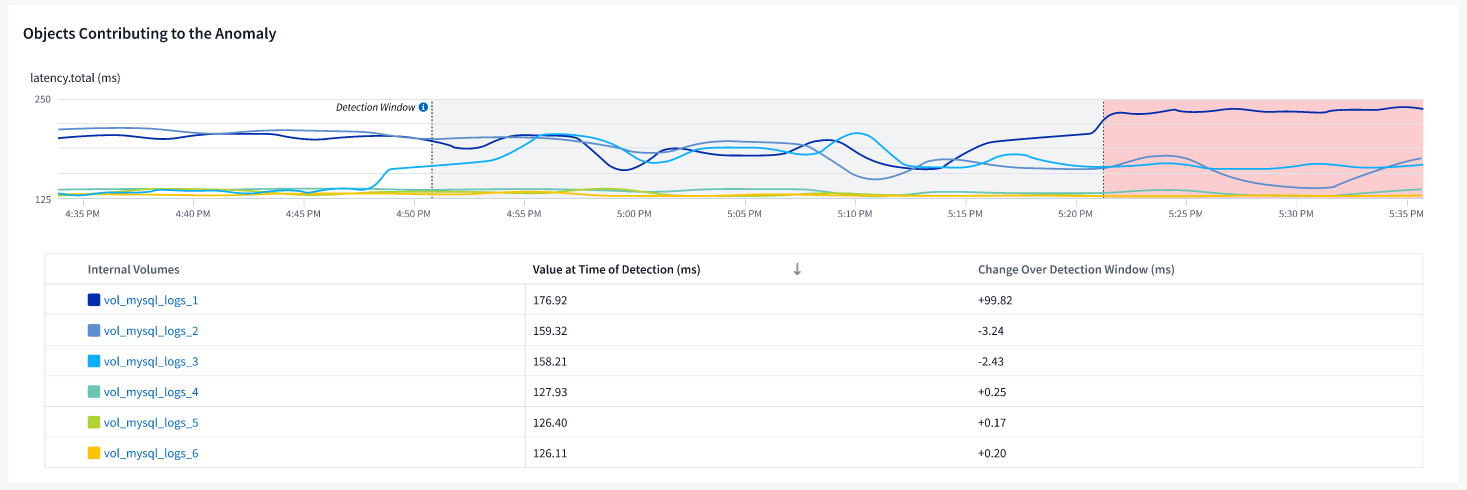Click vol_mysql_logs_1 dark blue color swatch

point(94,300)
